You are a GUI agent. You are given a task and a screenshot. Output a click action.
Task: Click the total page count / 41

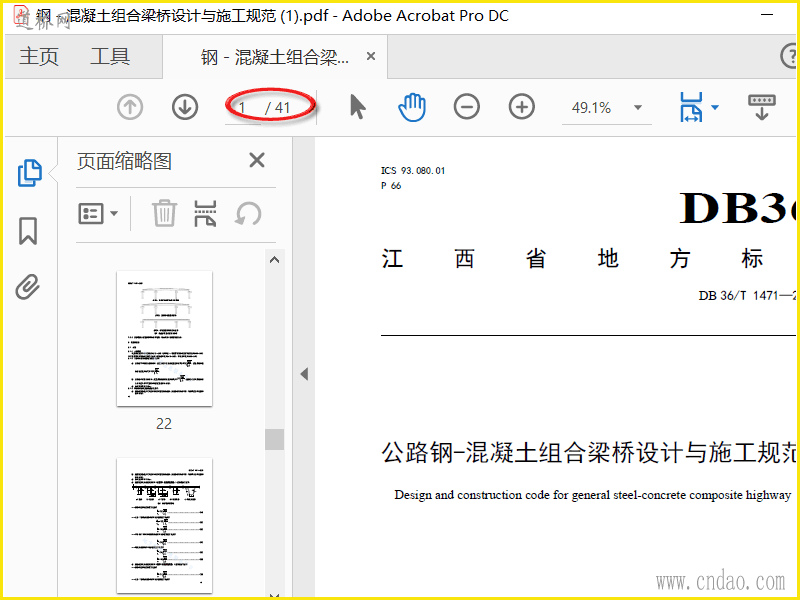(278, 108)
